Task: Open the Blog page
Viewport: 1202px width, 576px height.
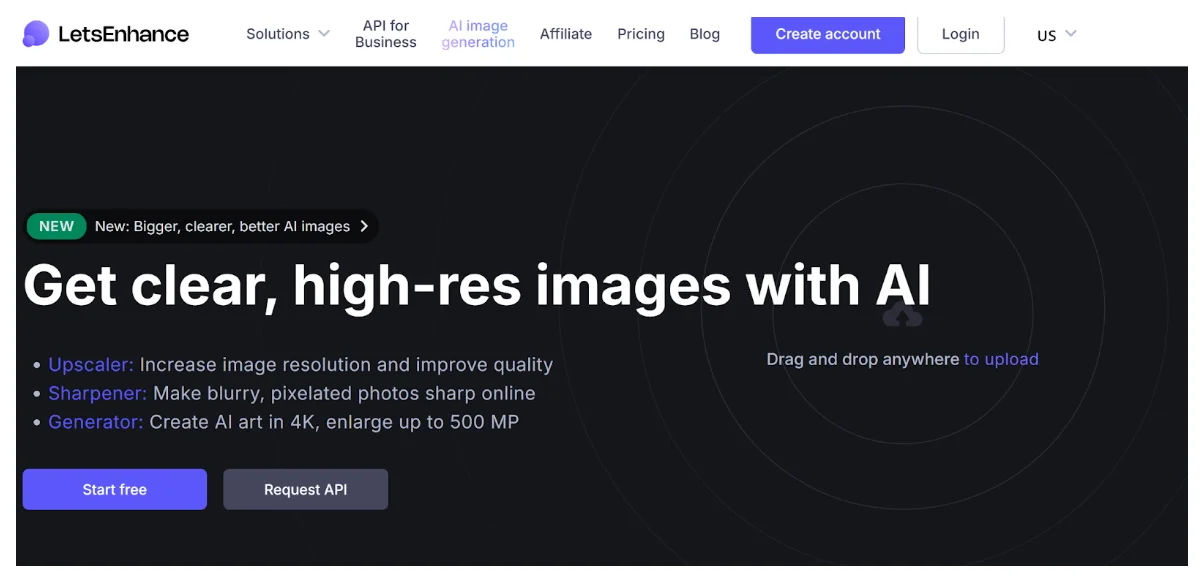Action: (704, 34)
